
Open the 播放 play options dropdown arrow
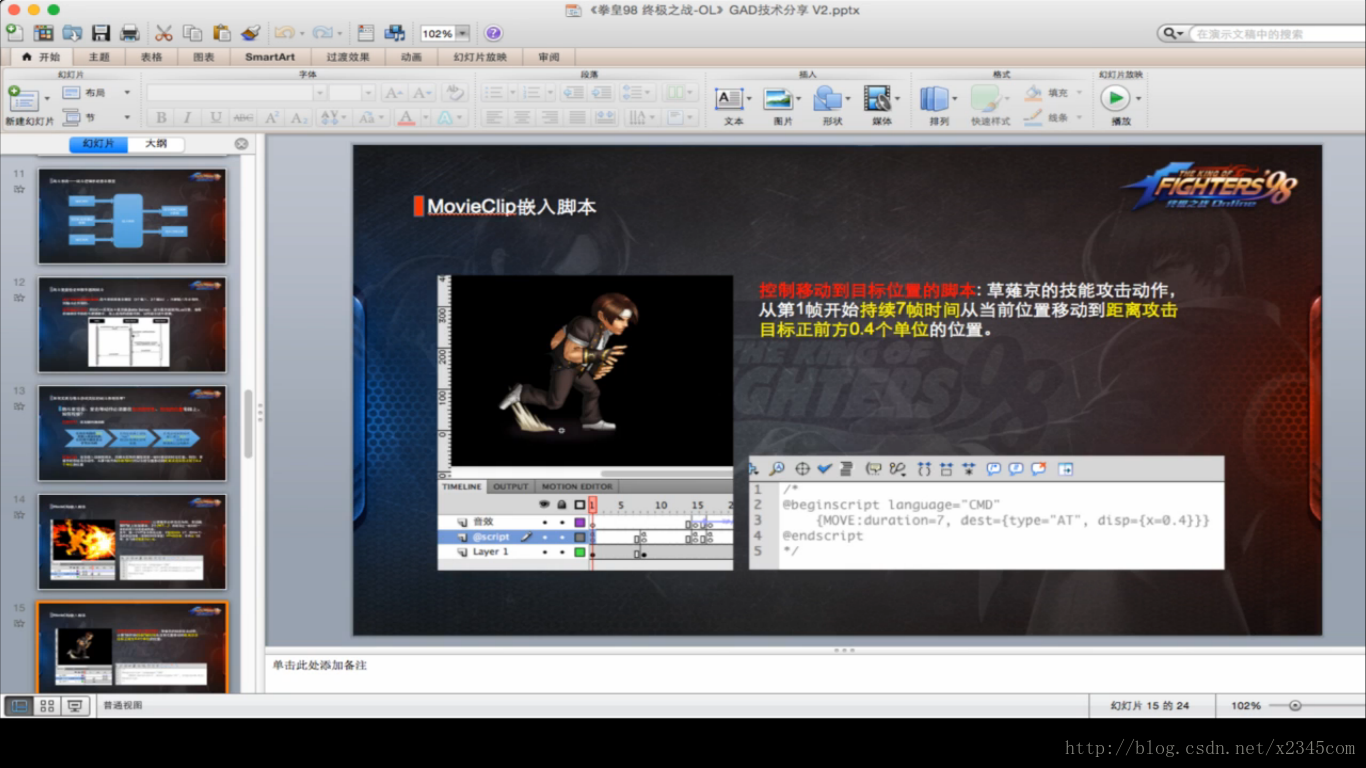[1138, 98]
